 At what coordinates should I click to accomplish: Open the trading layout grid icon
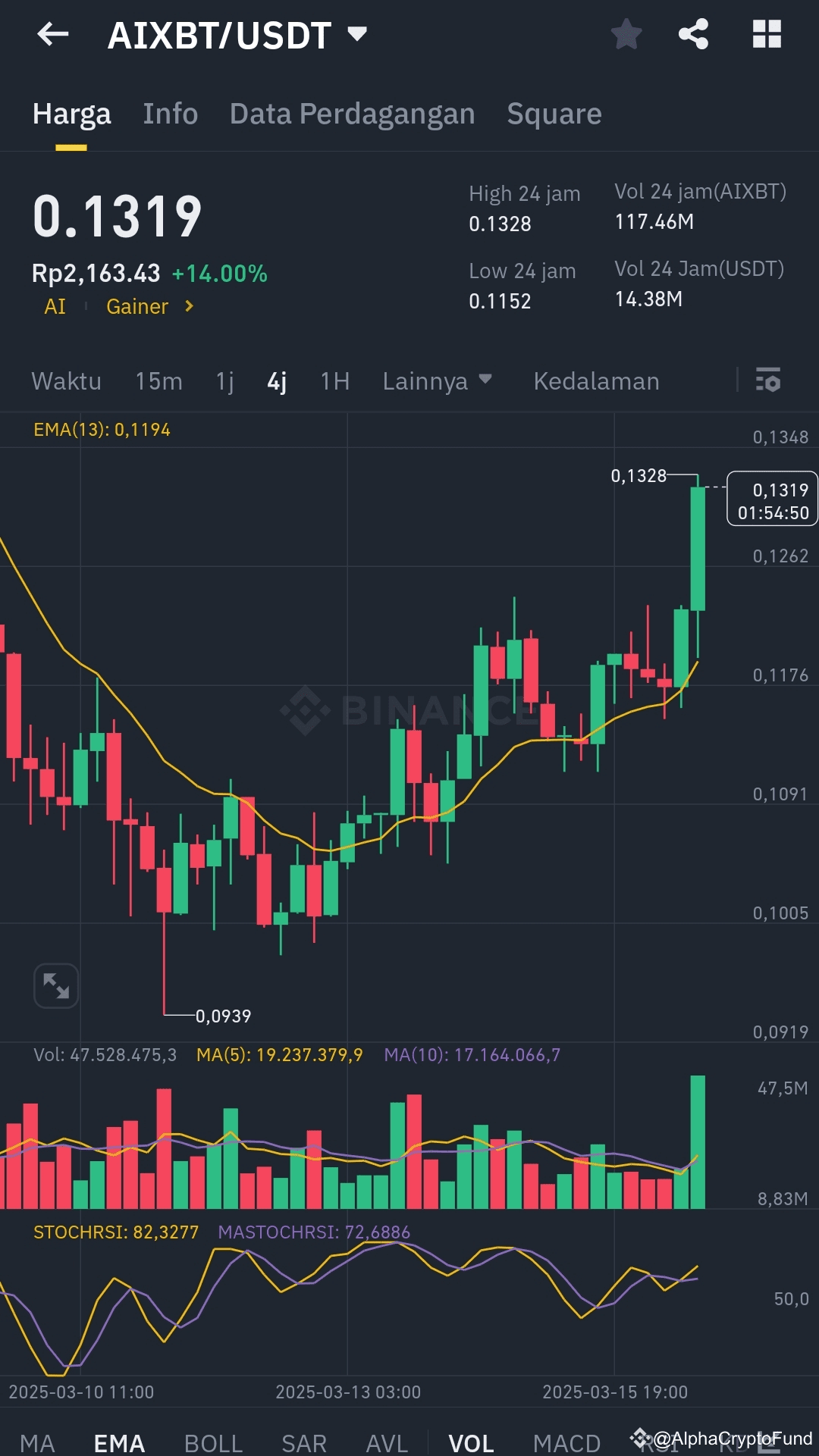769,34
